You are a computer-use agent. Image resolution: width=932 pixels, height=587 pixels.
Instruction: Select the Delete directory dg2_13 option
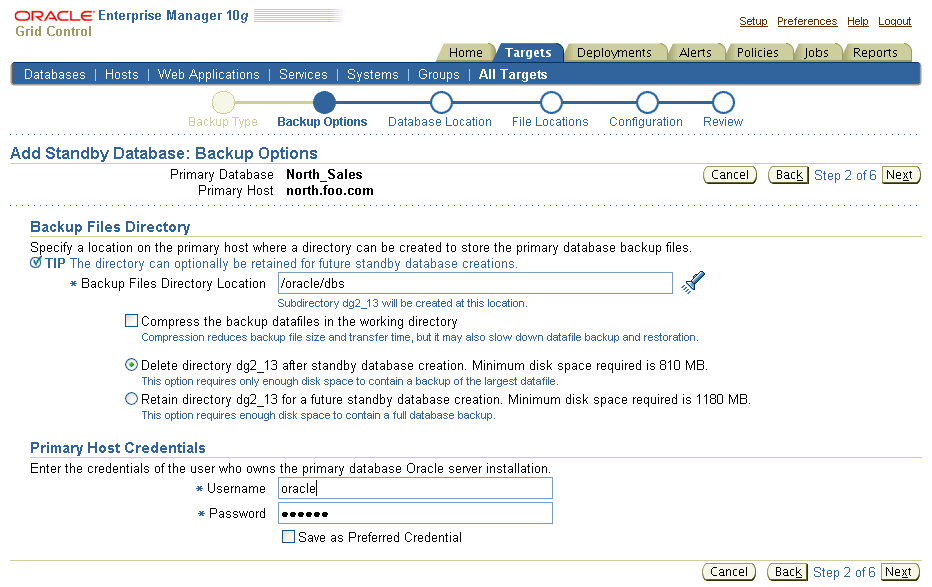click(131, 364)
